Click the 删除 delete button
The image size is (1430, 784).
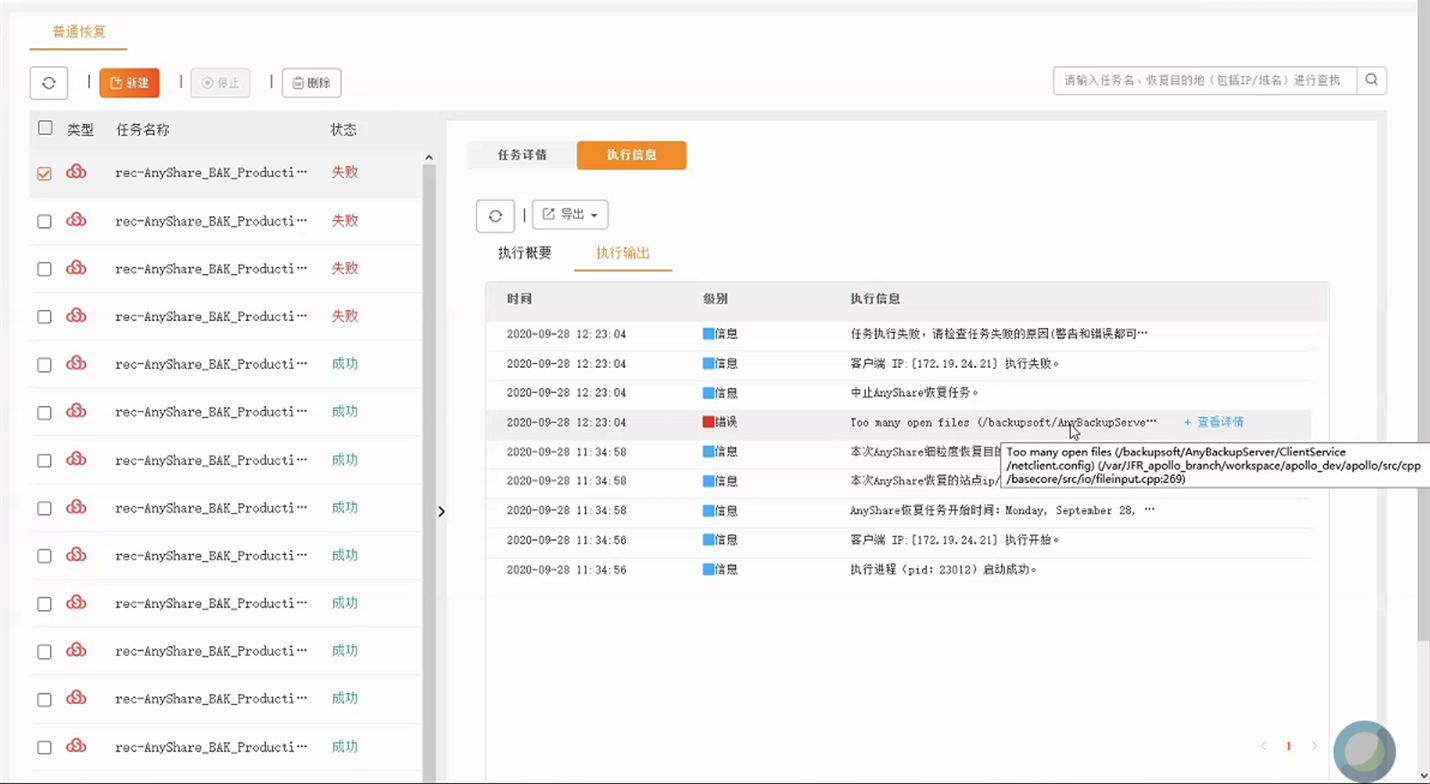pos(312,83)
